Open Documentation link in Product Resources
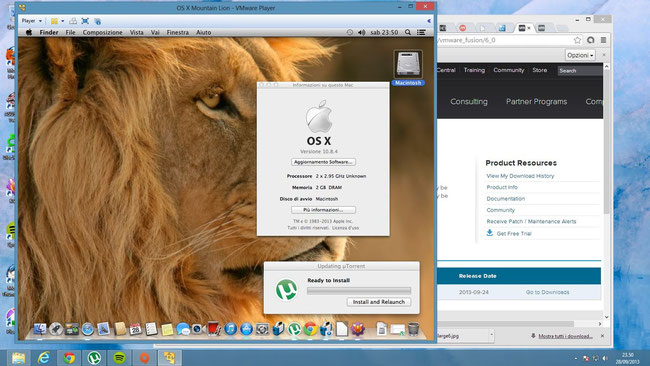 point(506,199)
